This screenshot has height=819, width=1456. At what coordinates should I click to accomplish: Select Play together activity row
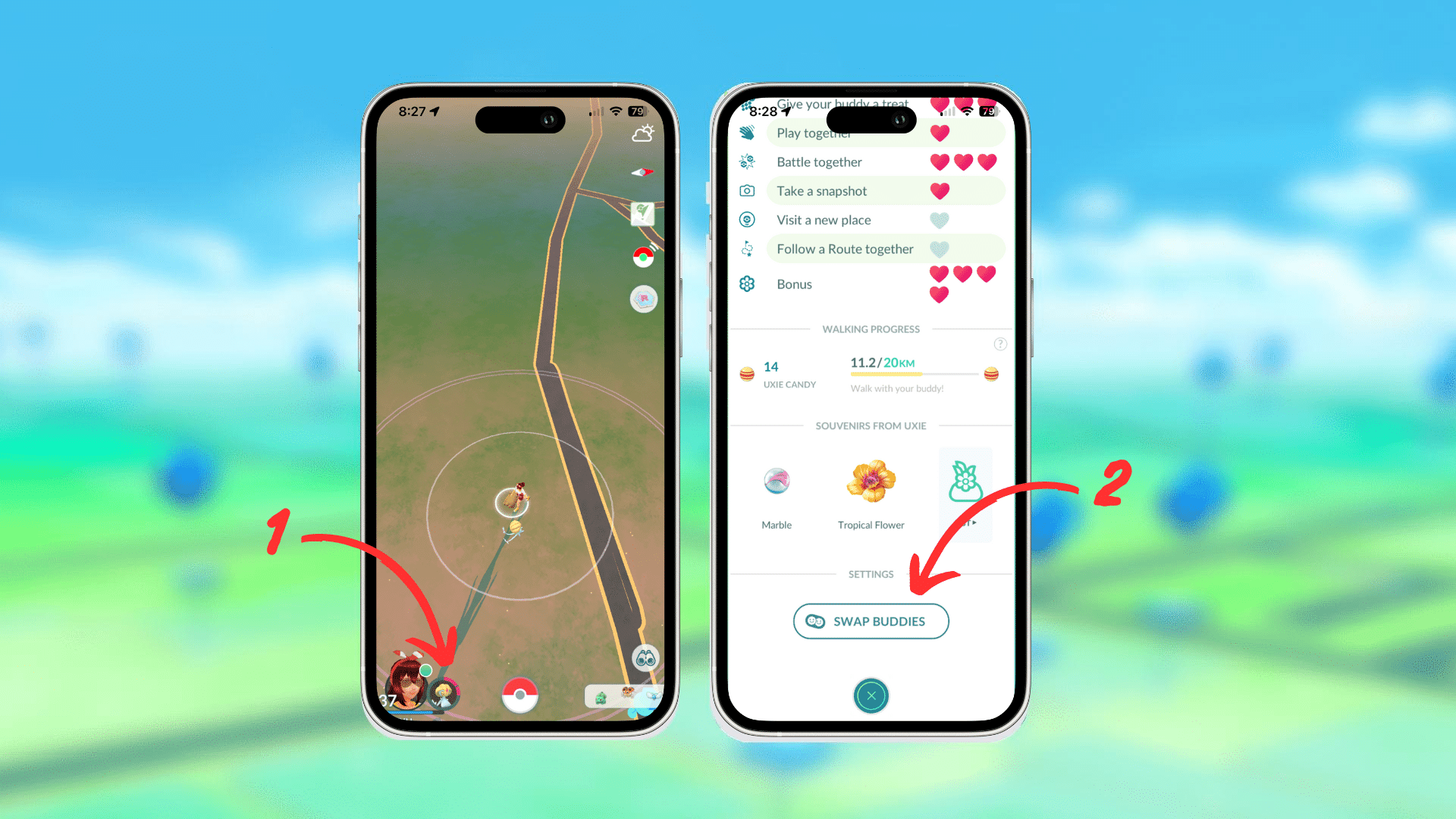[870, 133]
